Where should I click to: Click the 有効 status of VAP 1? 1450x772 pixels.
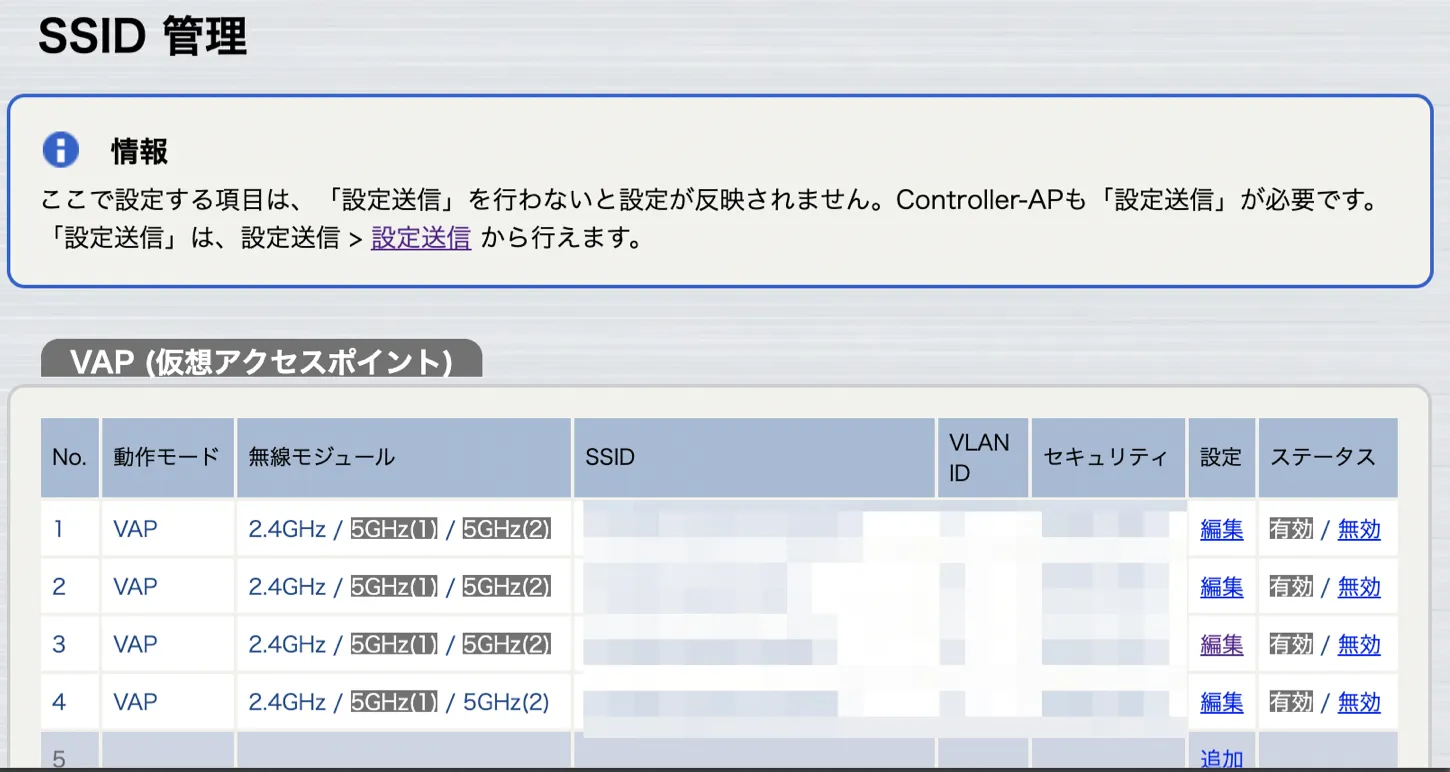click(1290, 529)
